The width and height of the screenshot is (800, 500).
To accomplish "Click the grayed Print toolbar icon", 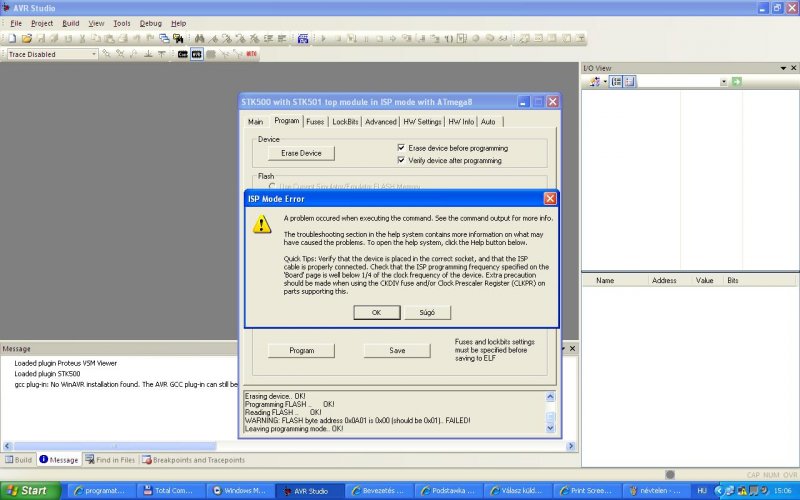I will [x=123, y=38].
